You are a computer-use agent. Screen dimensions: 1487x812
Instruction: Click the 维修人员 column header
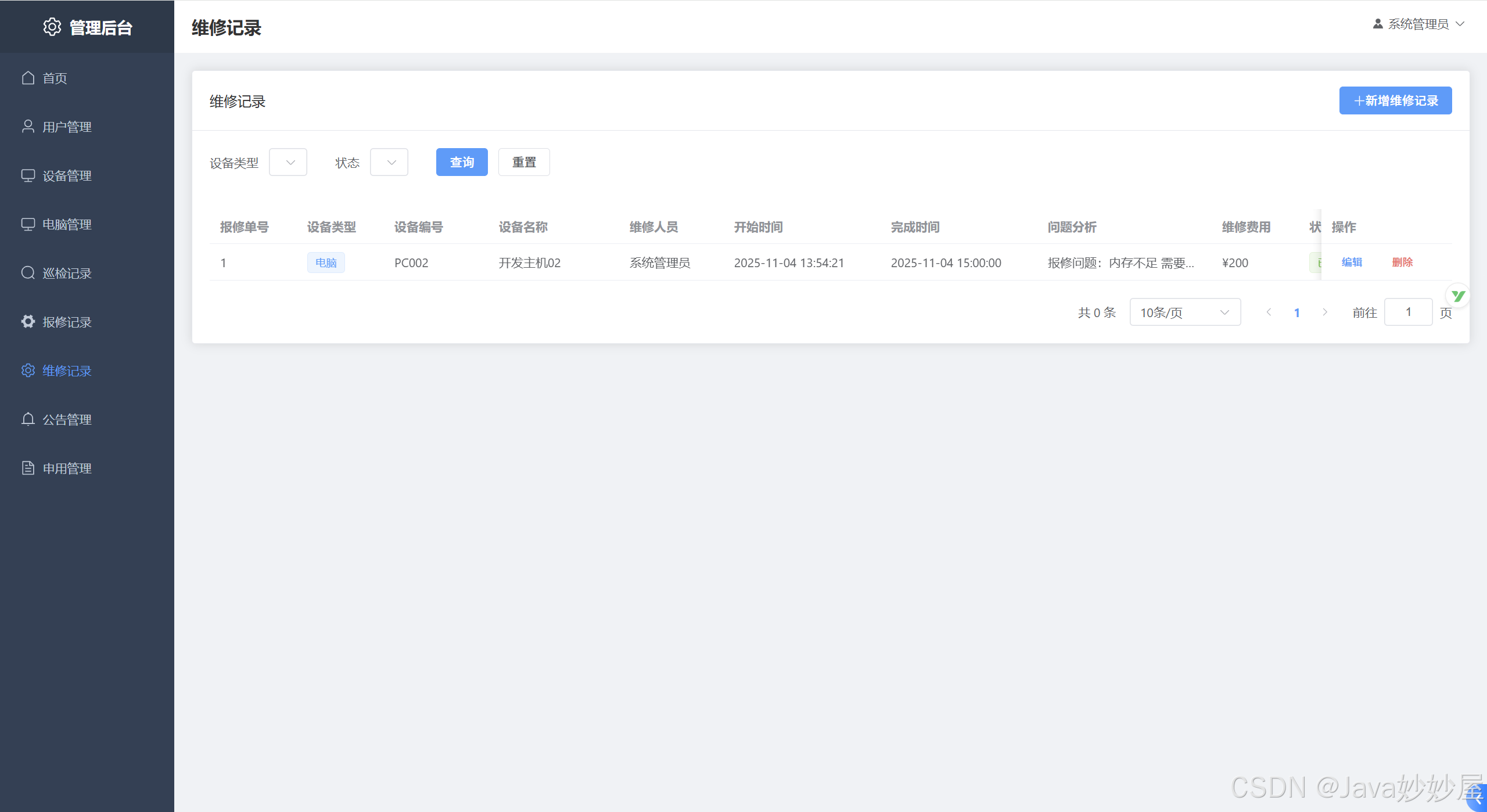coord(653,227)
